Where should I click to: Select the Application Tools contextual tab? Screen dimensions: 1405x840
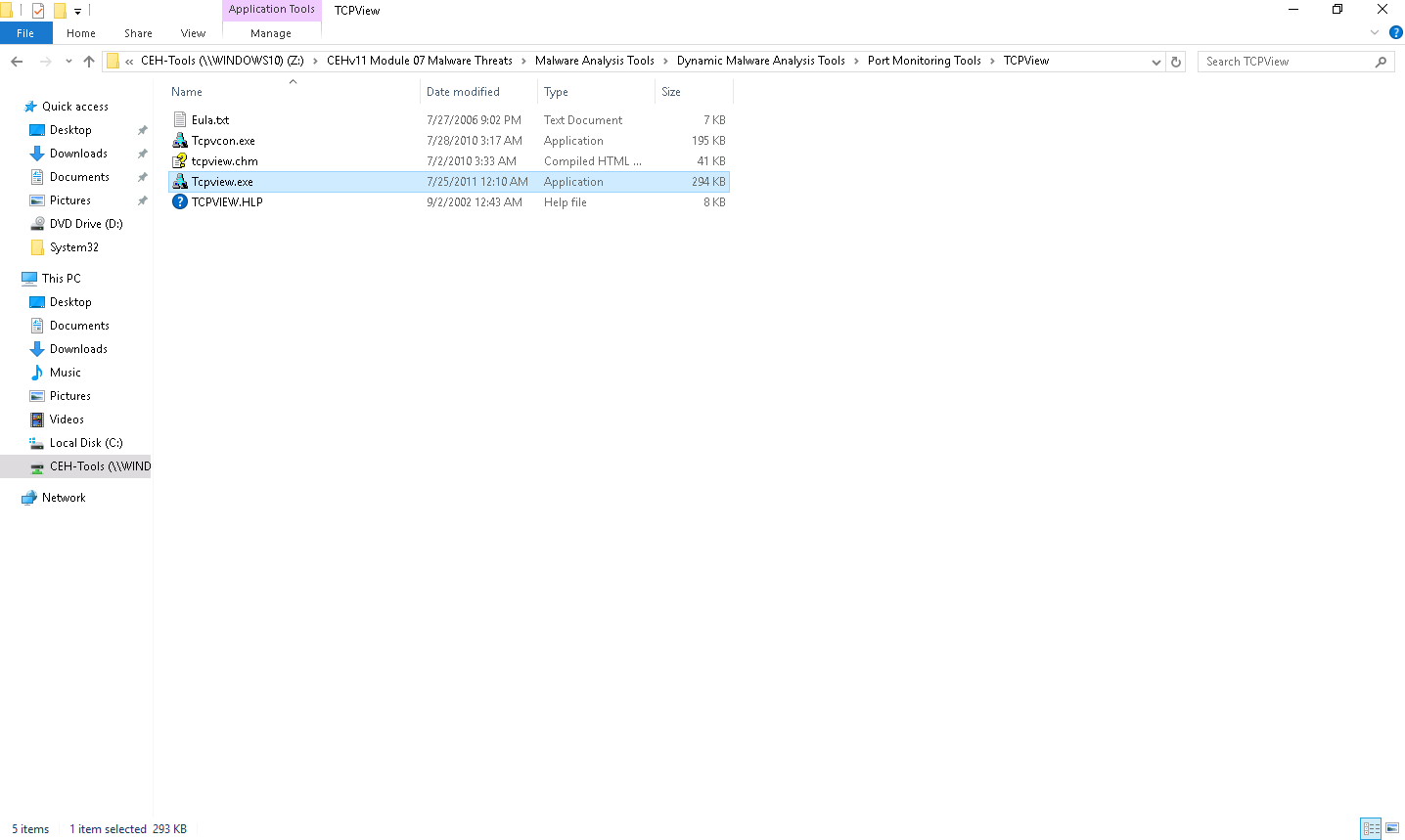coord(272,10)
